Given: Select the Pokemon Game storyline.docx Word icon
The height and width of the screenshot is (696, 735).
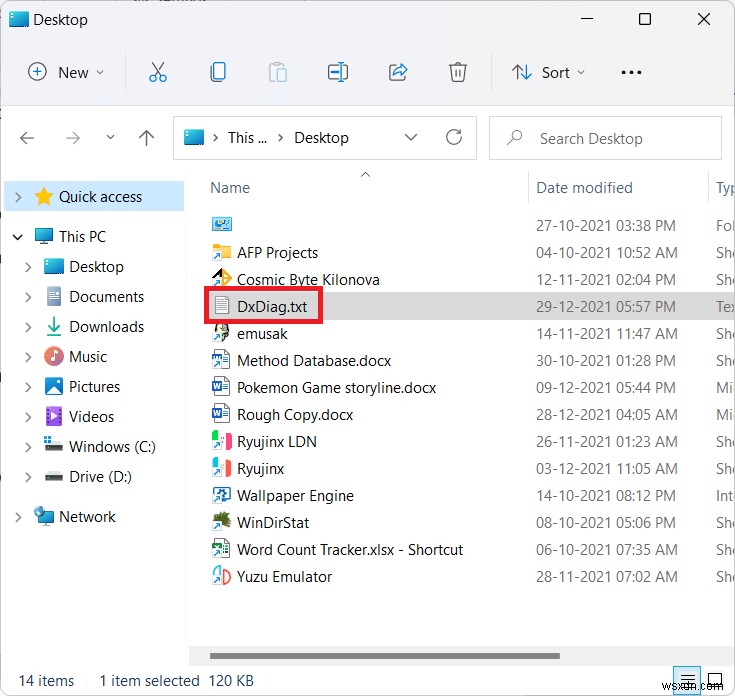Looking at the screenshot, I should tap(221, 387).
